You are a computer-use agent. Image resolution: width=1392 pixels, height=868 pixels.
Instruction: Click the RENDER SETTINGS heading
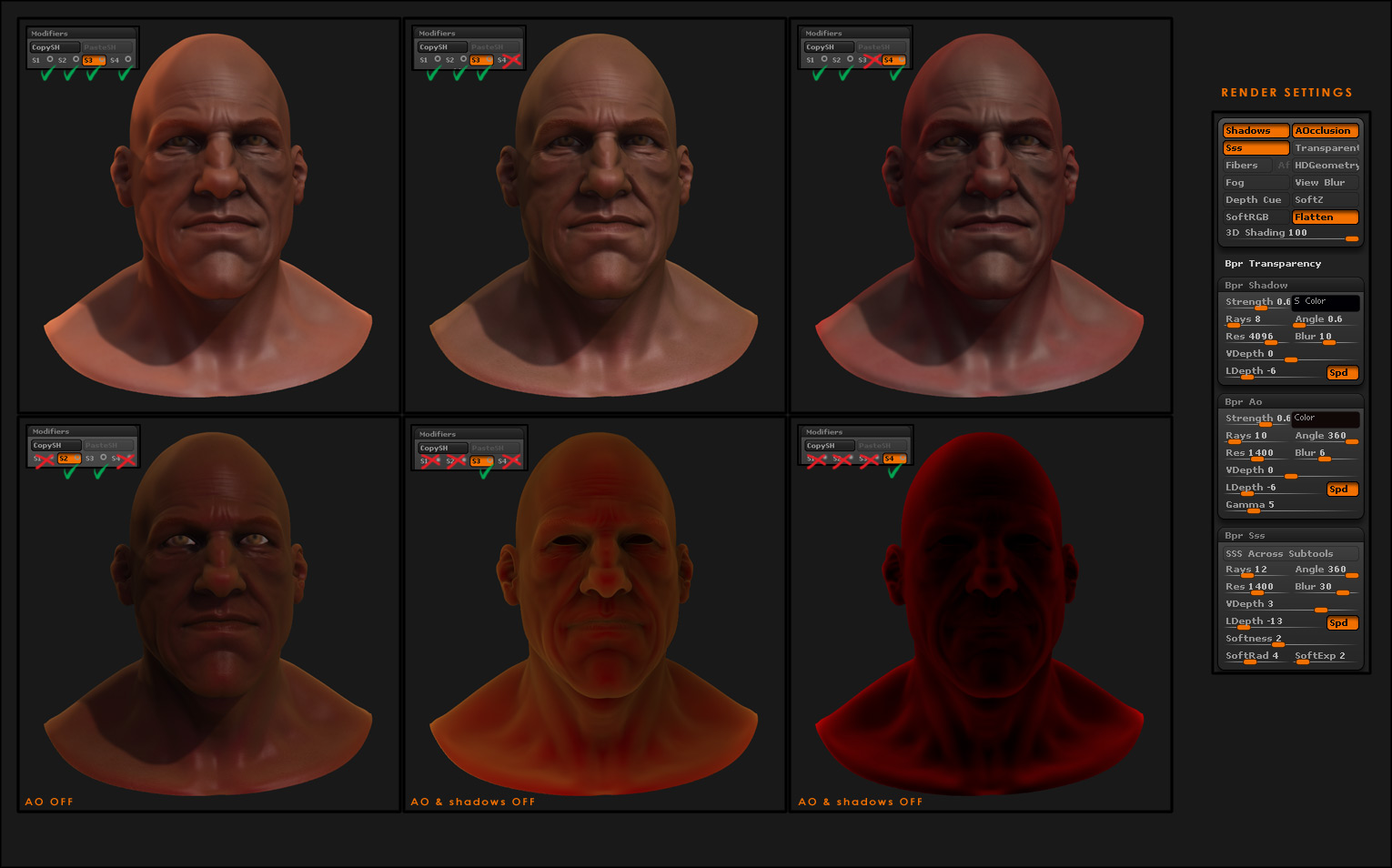(1286, 93)
